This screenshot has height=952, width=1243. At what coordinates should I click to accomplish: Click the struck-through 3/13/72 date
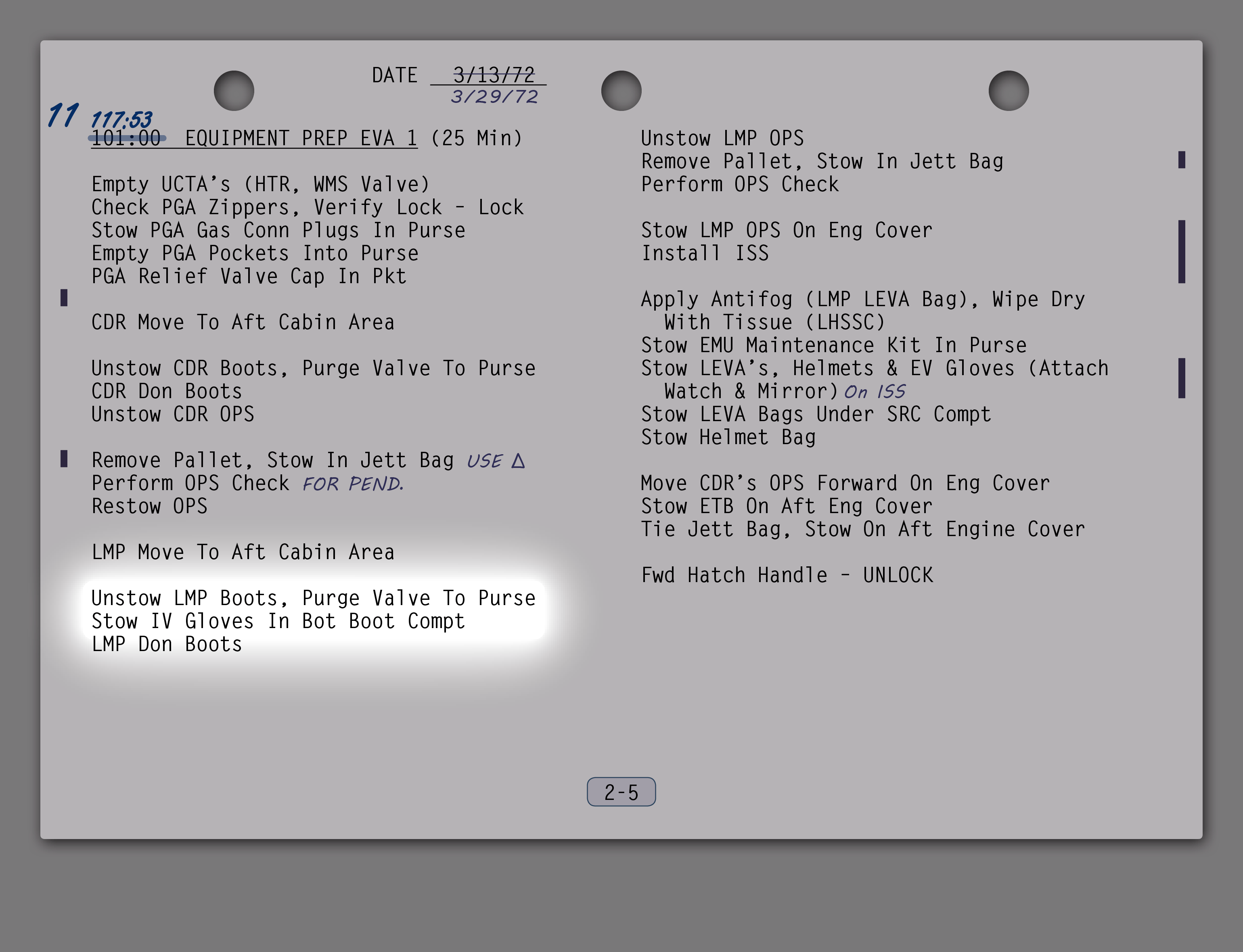click(x=493, y=74)
